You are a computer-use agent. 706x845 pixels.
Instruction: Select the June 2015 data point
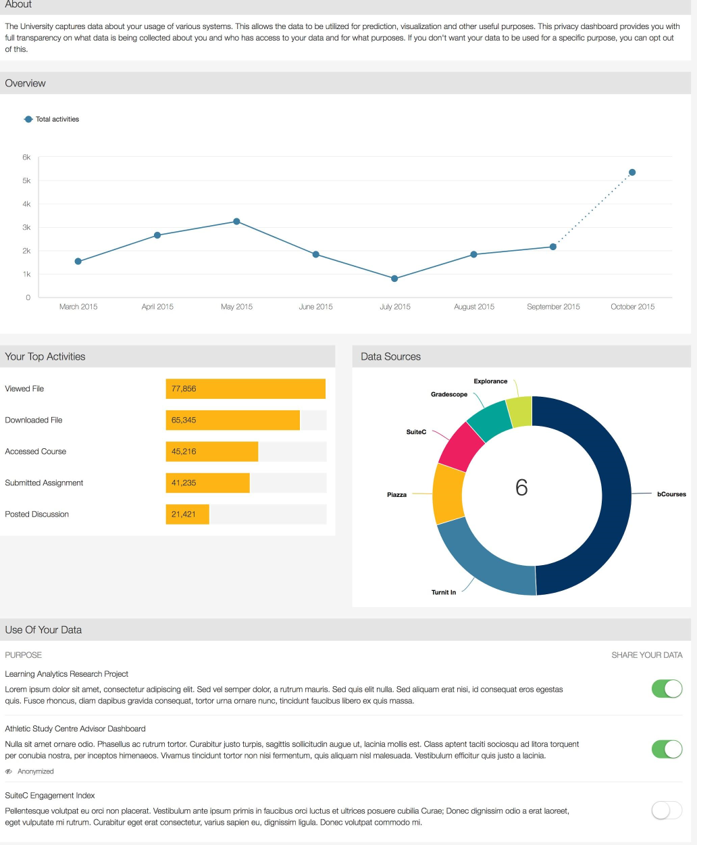tap(316, 254)
